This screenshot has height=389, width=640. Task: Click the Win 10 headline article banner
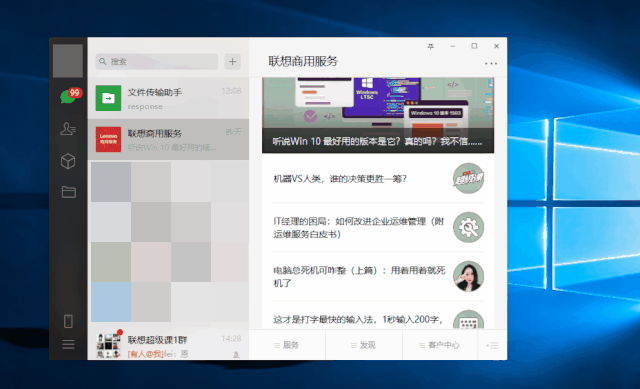click(378, 116)
